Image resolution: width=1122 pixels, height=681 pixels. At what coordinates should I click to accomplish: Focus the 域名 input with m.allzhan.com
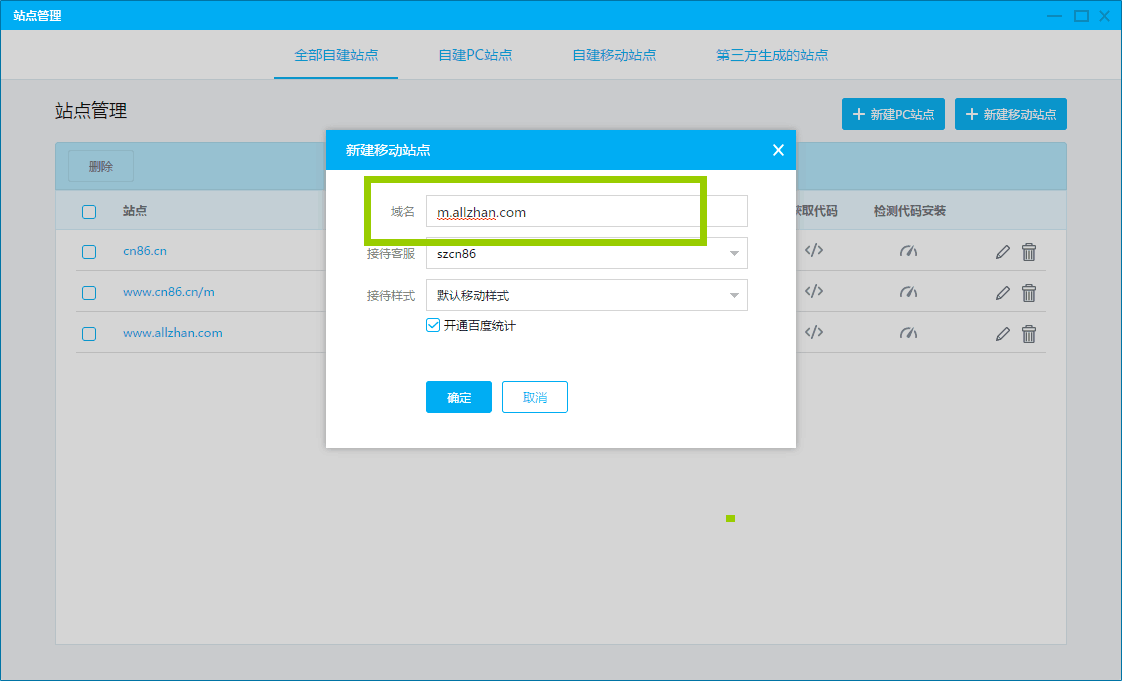pyautogui.click(x=587, y=211)
